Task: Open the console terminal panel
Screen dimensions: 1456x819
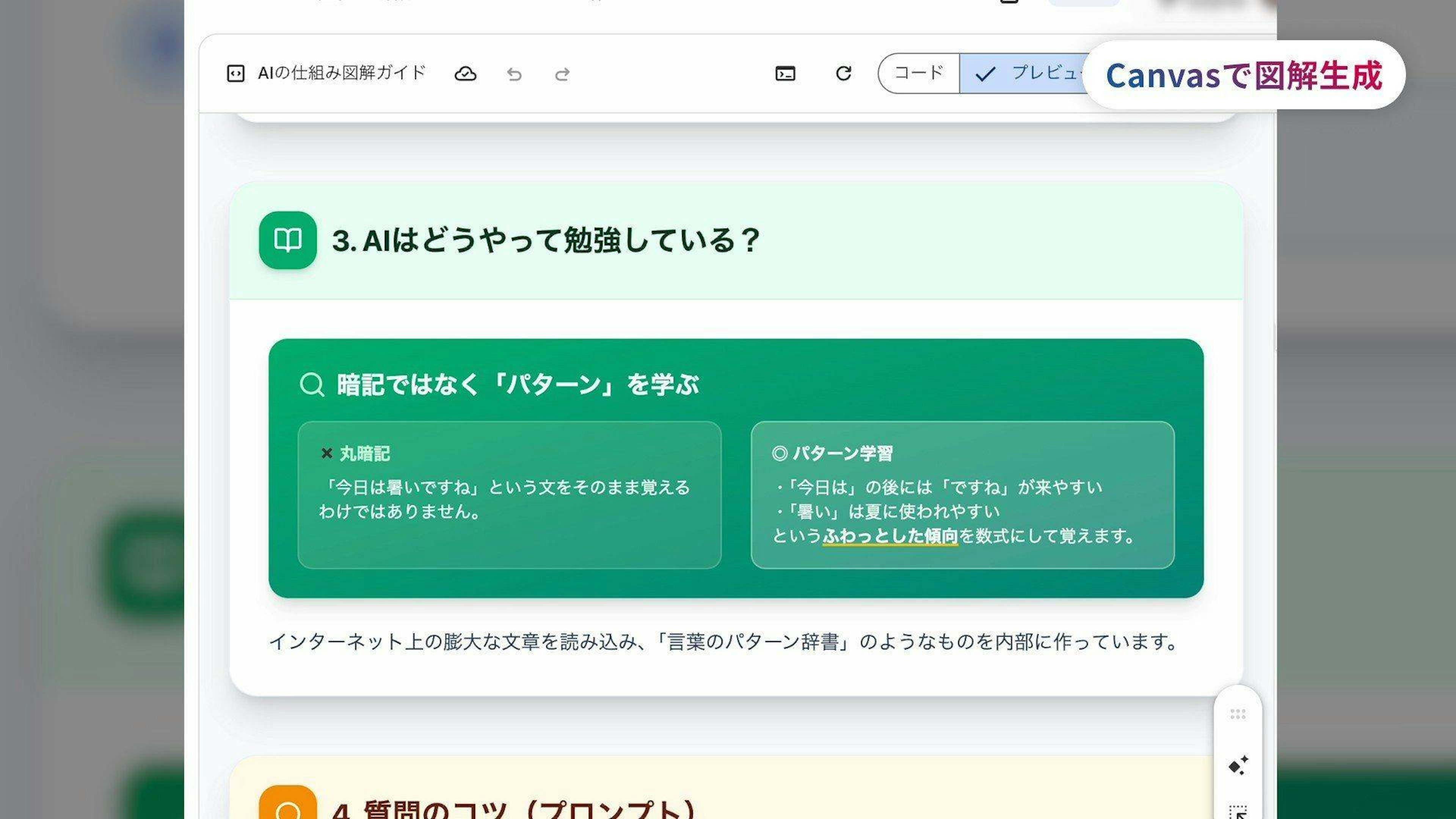Action: pos(785,74)
